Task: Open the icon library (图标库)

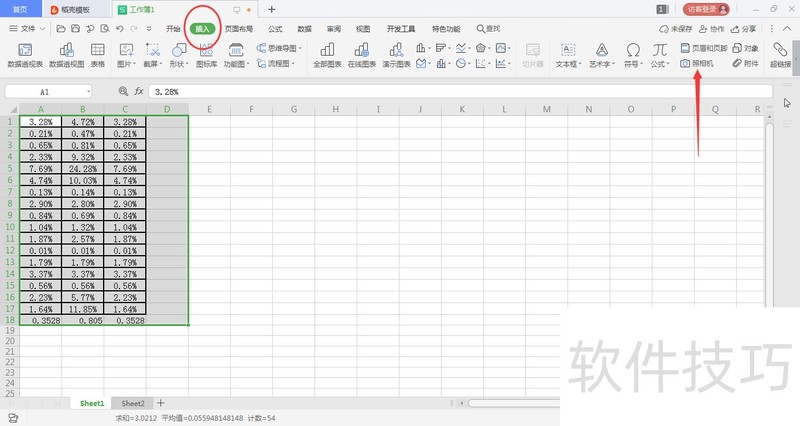Action: click(x=206, y=55)
